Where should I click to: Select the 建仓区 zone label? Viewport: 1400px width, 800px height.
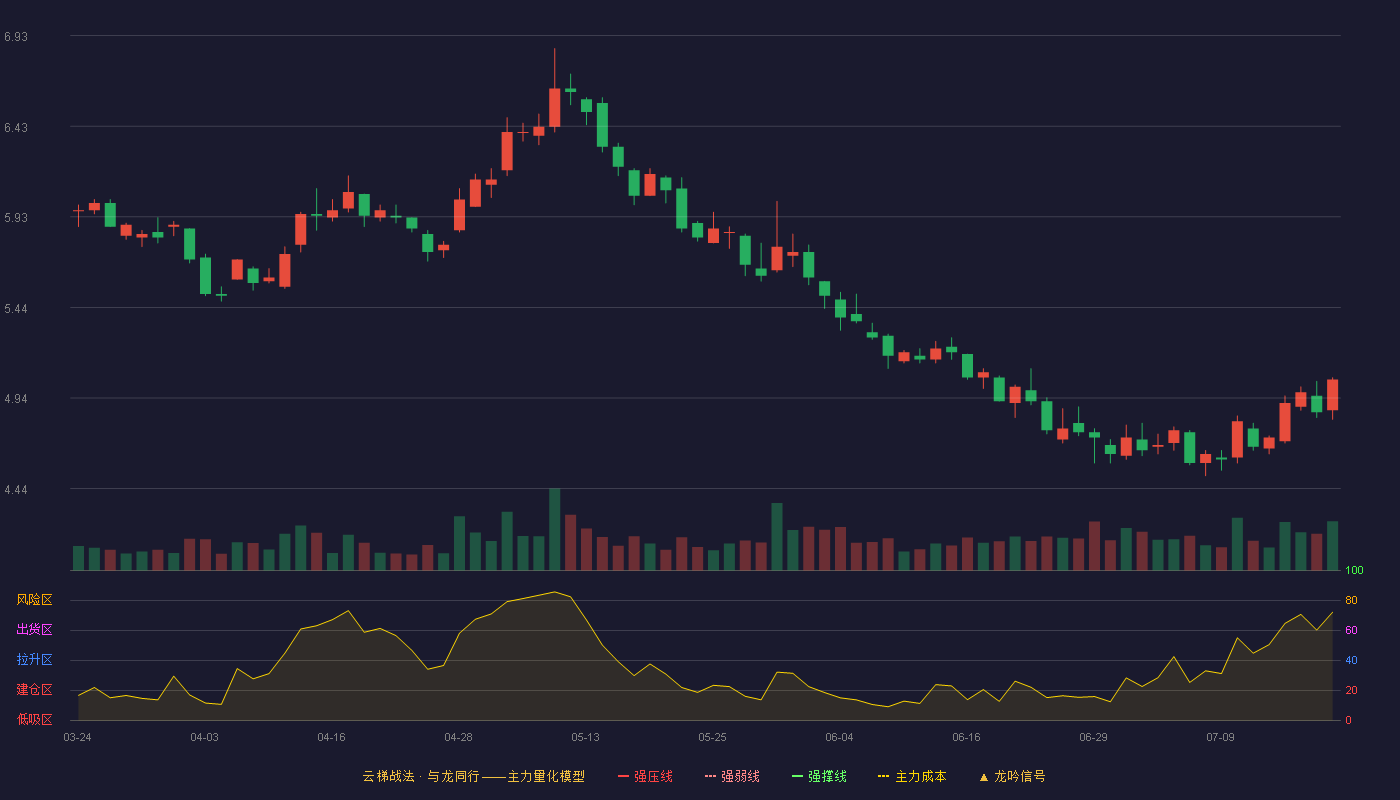[x=34, y=690]
